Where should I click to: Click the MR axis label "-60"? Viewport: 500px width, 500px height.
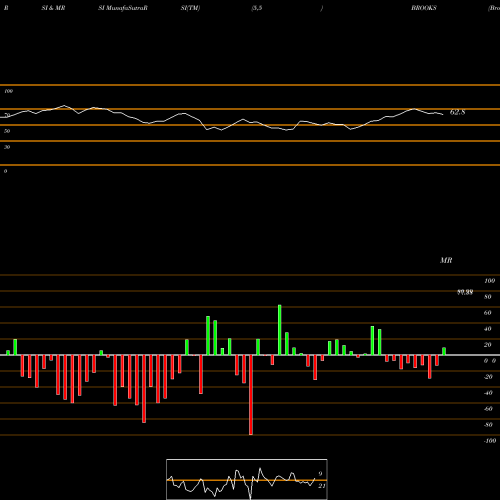[x=488, y=409]
